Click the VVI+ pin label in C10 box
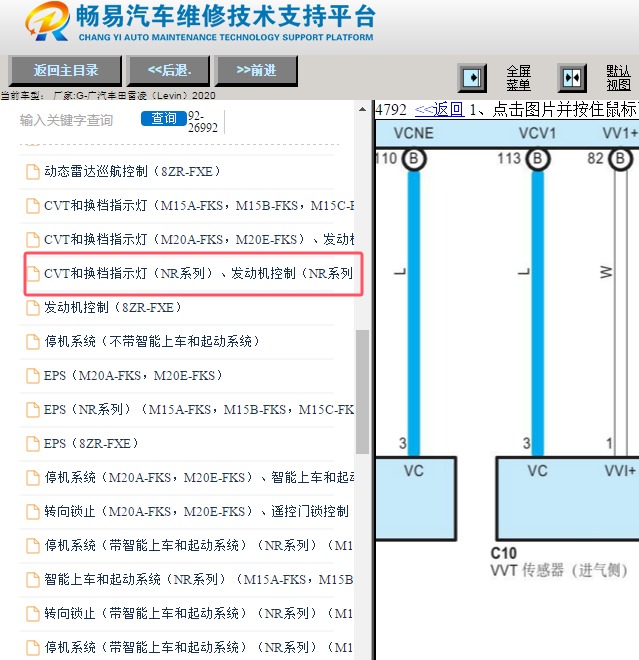639x660 pixels. point(620,471)
